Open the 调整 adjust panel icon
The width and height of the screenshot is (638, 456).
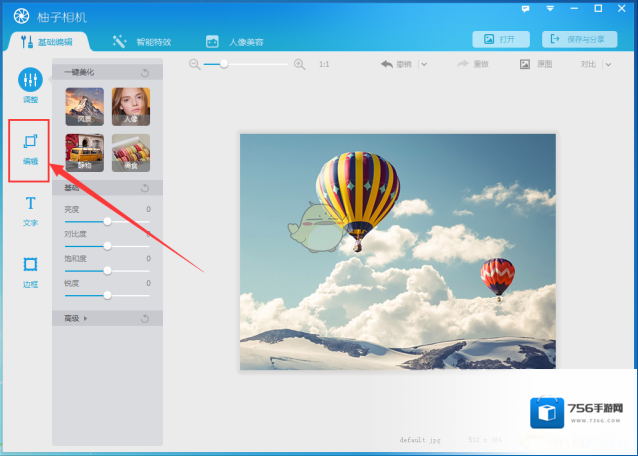(30, 84)
